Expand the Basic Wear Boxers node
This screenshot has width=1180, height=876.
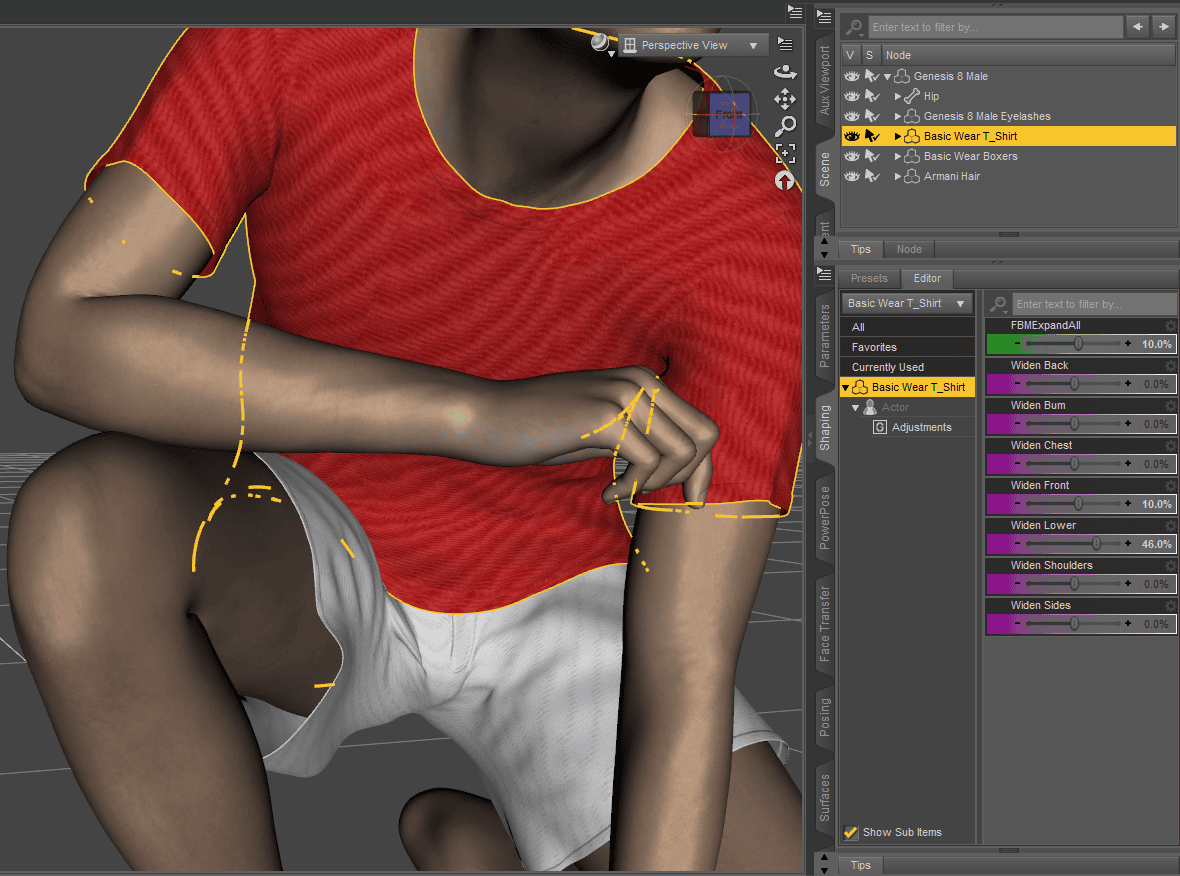coord(897,156)
